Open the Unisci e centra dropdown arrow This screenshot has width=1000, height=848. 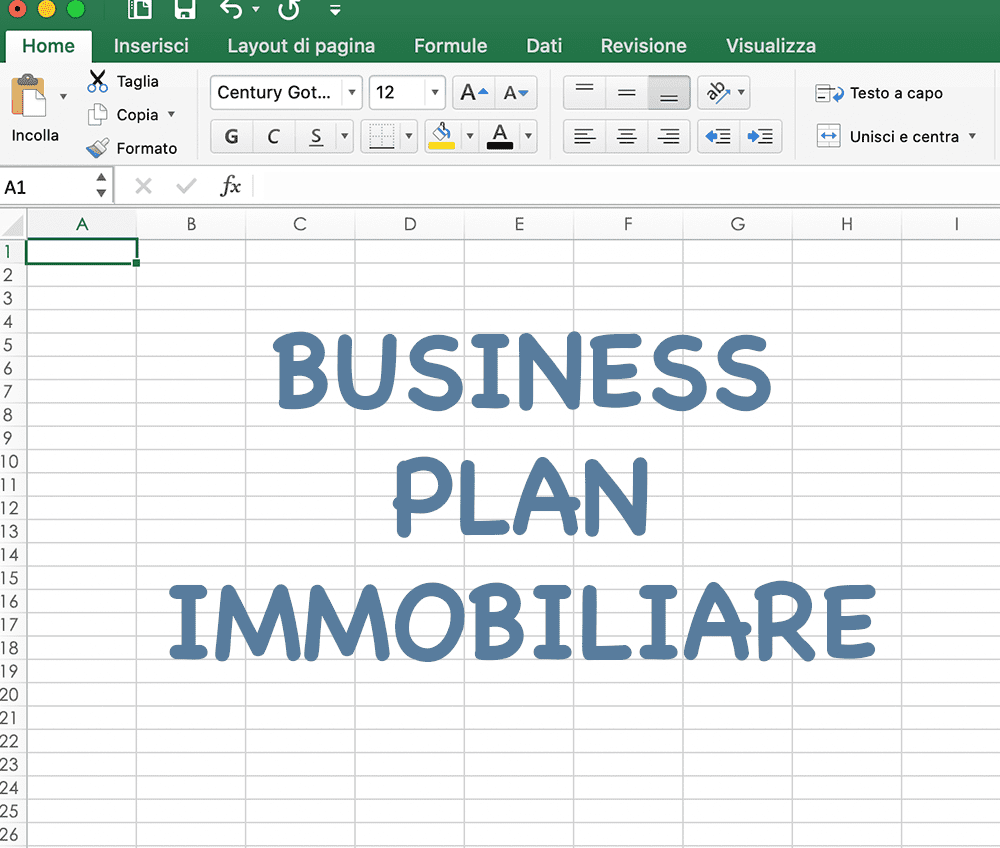click(973, 136)
